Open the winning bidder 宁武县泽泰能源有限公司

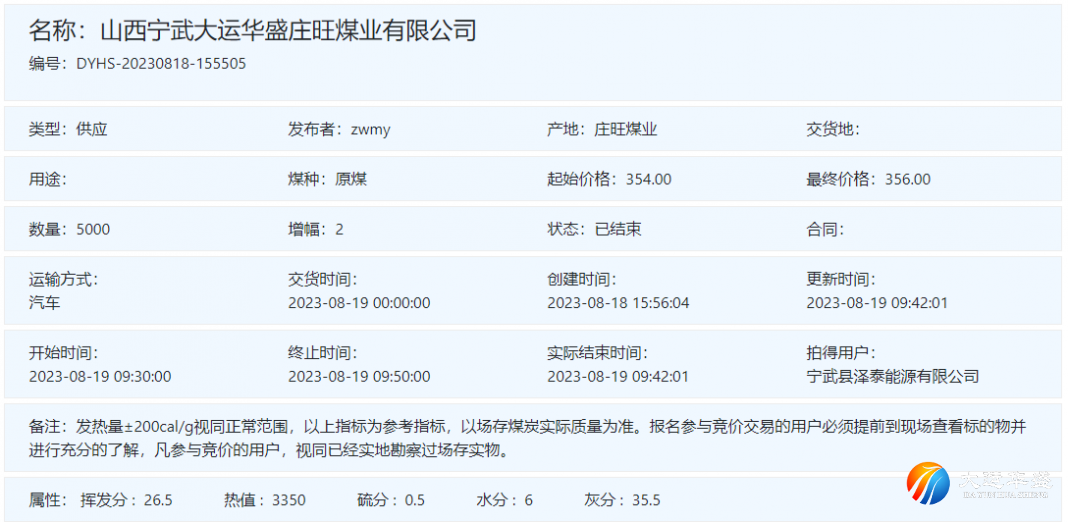click(892, 376)
